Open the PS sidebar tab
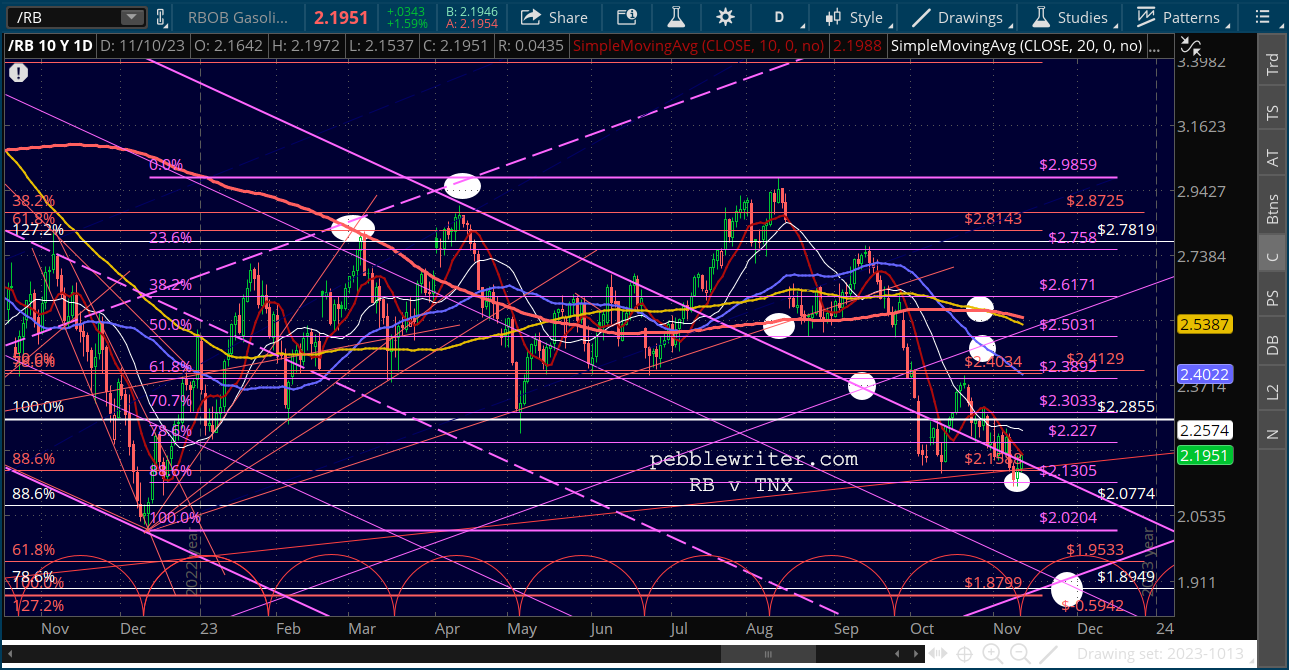 coord(1273,299)
